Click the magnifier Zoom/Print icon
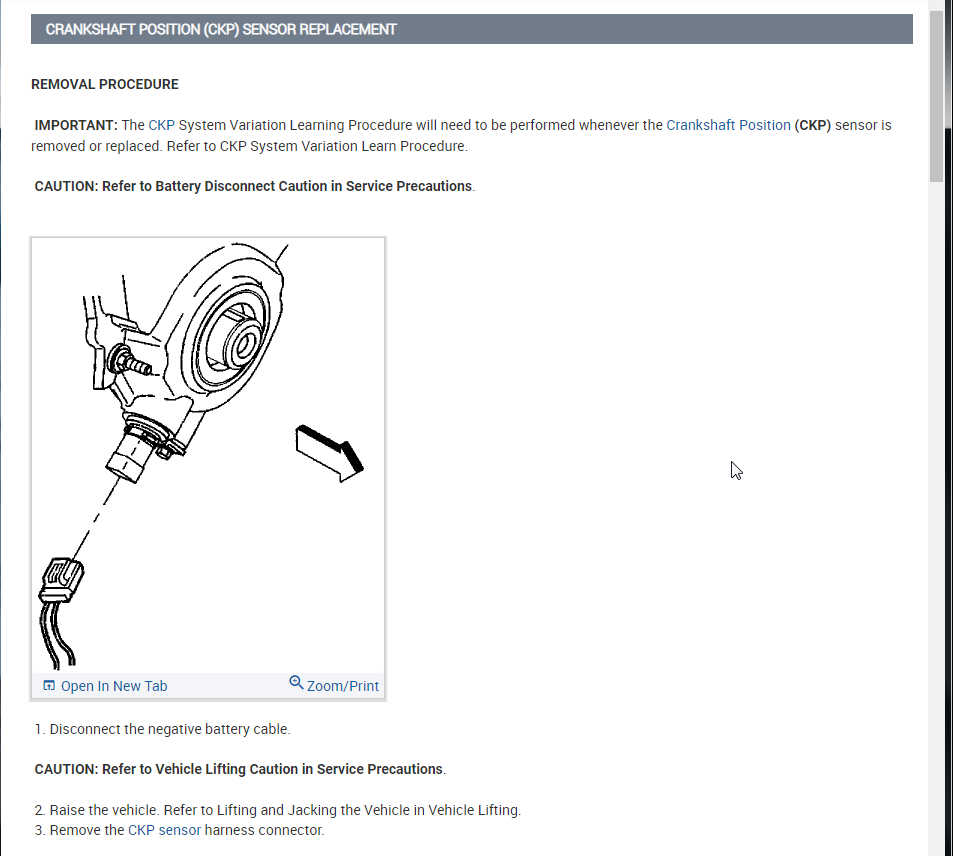953x856 pixels. tap(296, 682)
